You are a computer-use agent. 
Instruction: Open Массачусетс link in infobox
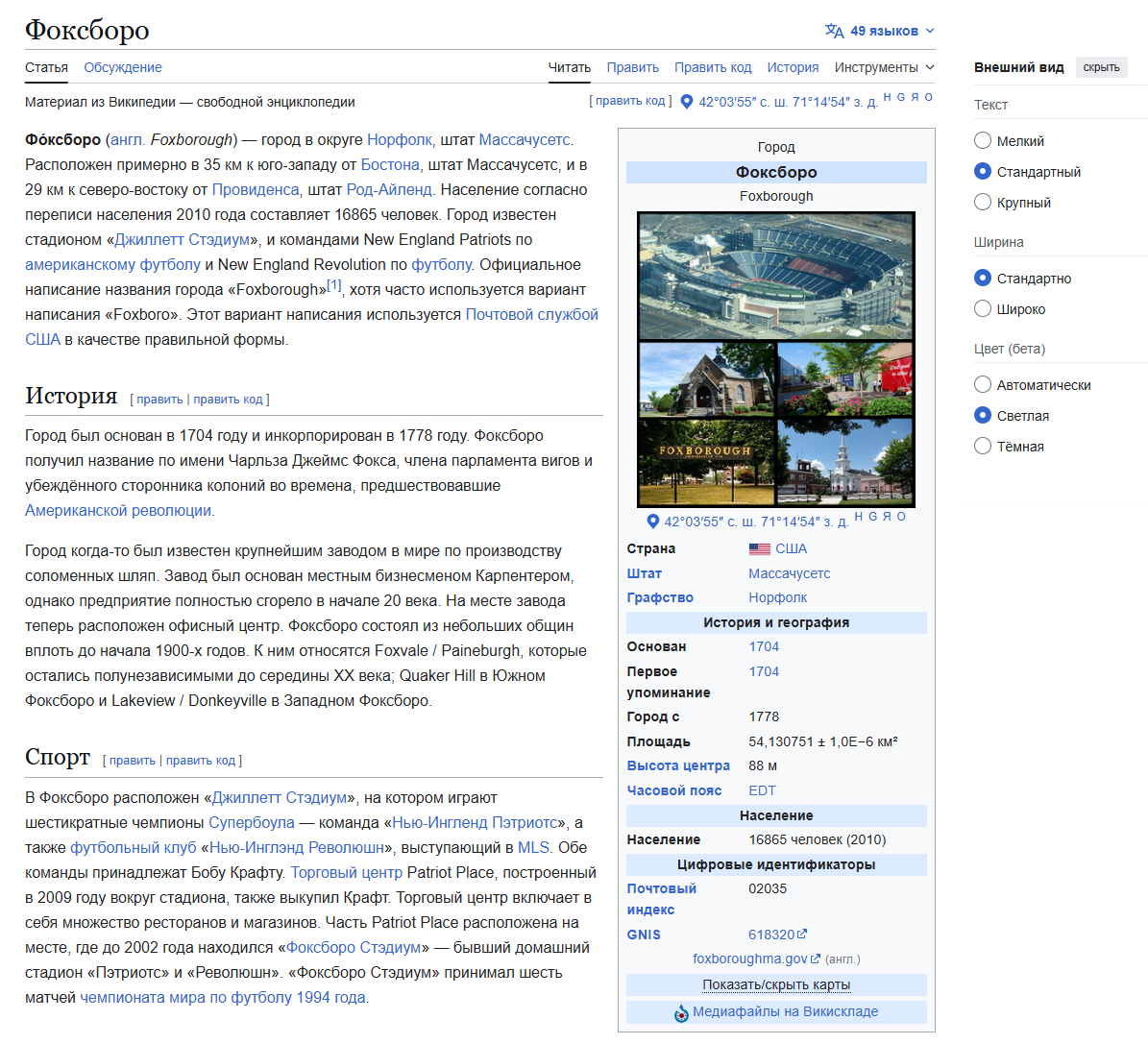pos(790,573)
